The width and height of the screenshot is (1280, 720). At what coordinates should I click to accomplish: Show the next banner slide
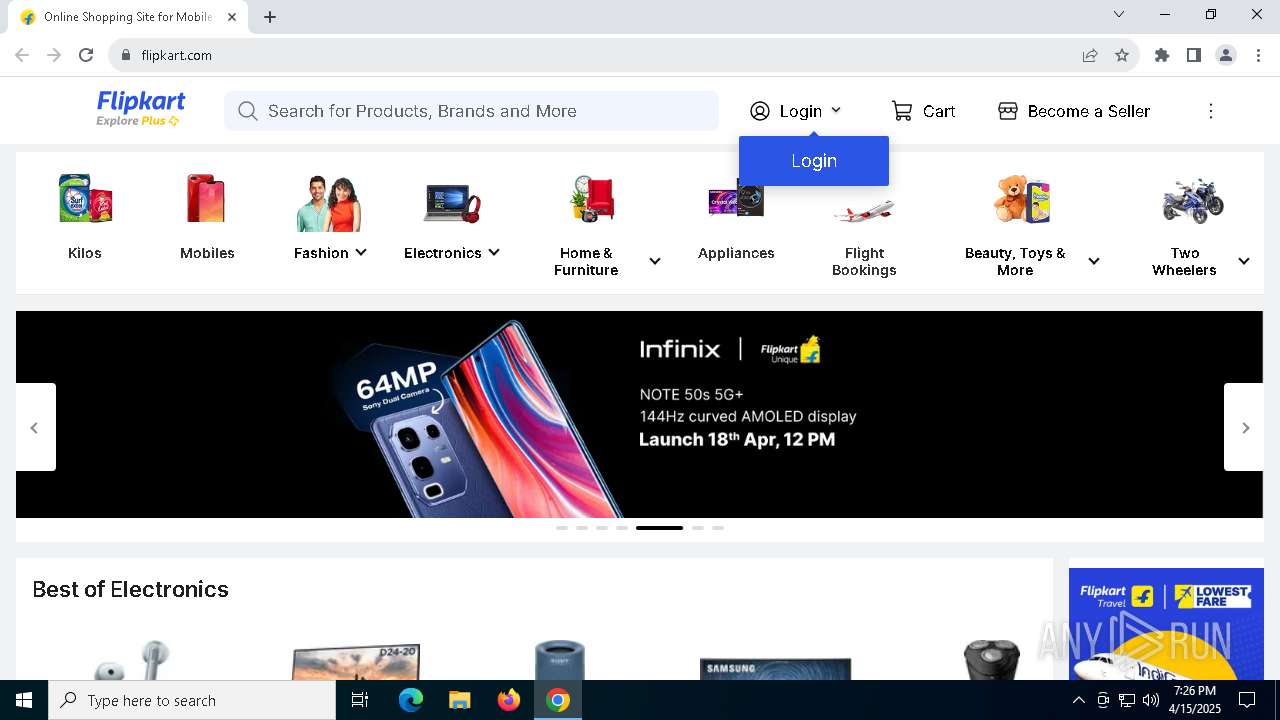click(1245, 427)
